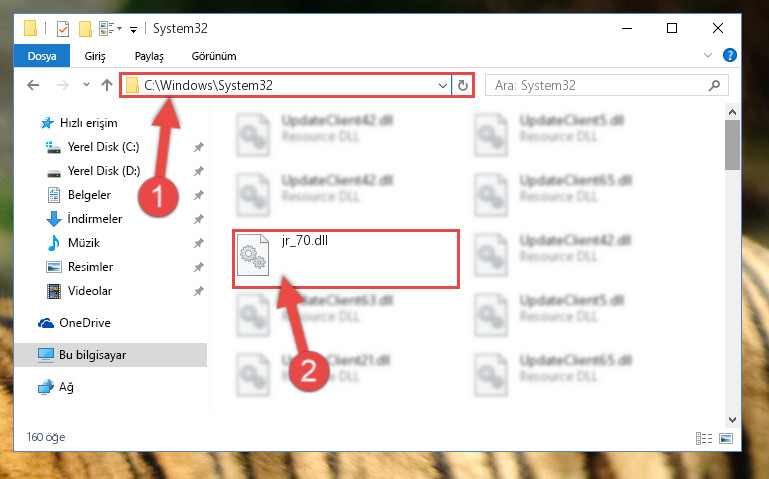Click the vertical scrollbar thumb
The height and width of the screenshot is (479, 769).
(x=732, y=145)
